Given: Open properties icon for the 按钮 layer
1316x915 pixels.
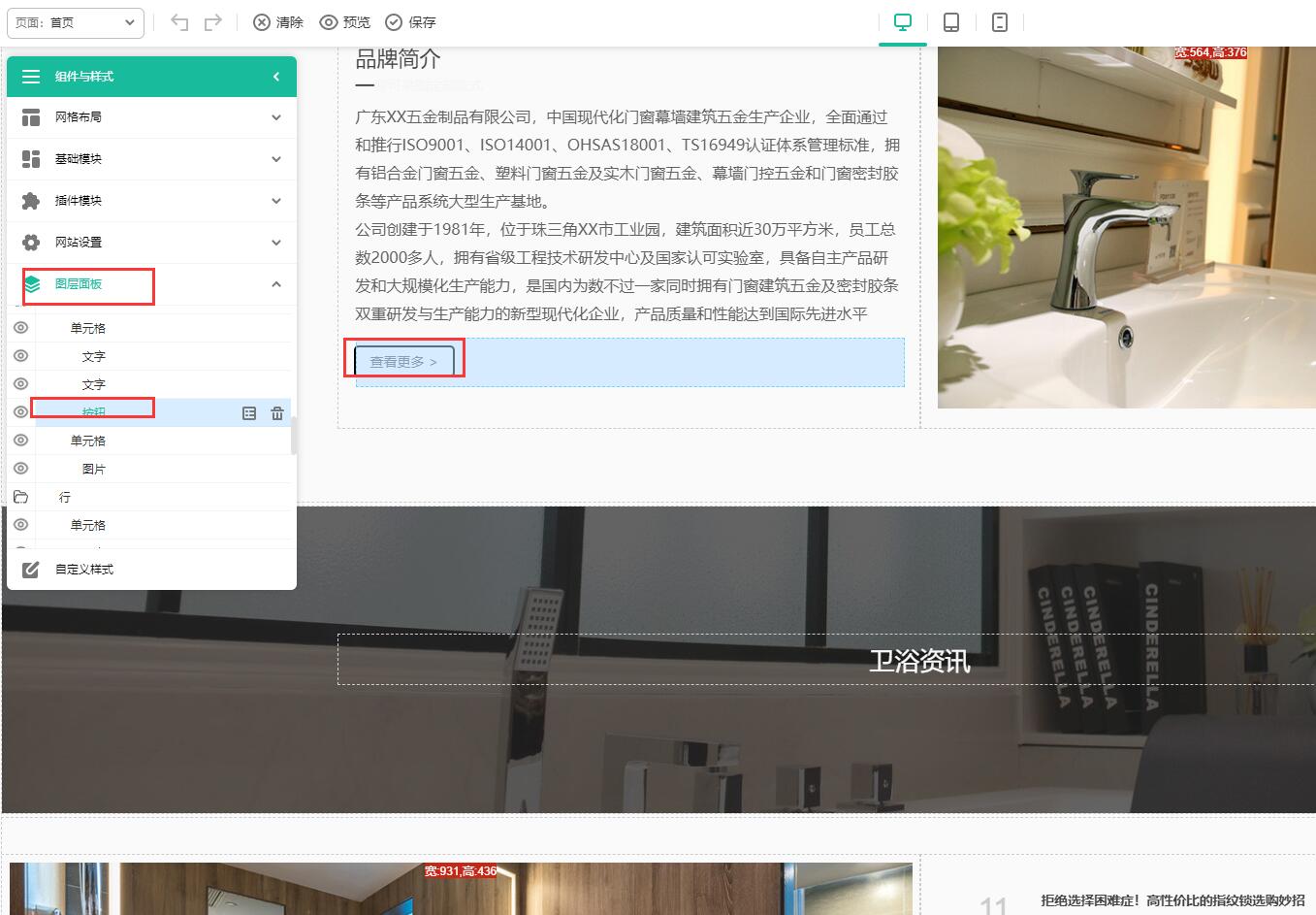Looking at the screenshot, I should [x=249, y=413].
